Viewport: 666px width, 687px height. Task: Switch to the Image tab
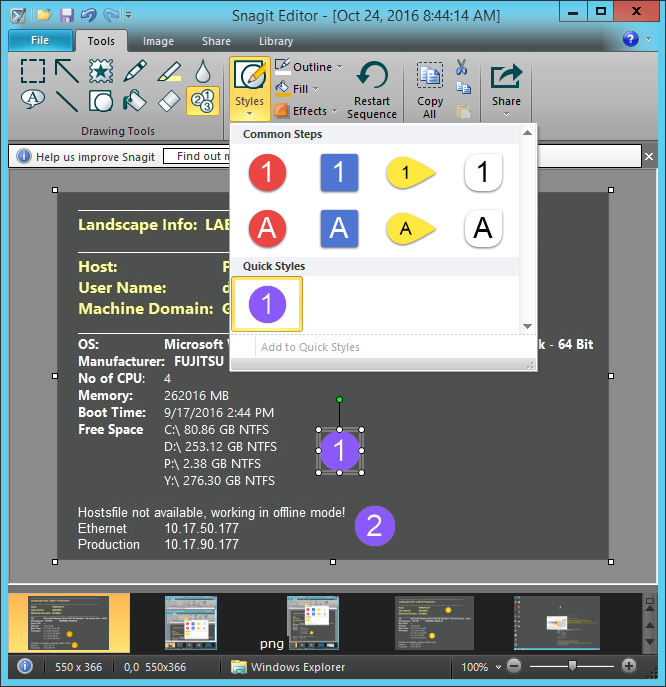(158, 41)
